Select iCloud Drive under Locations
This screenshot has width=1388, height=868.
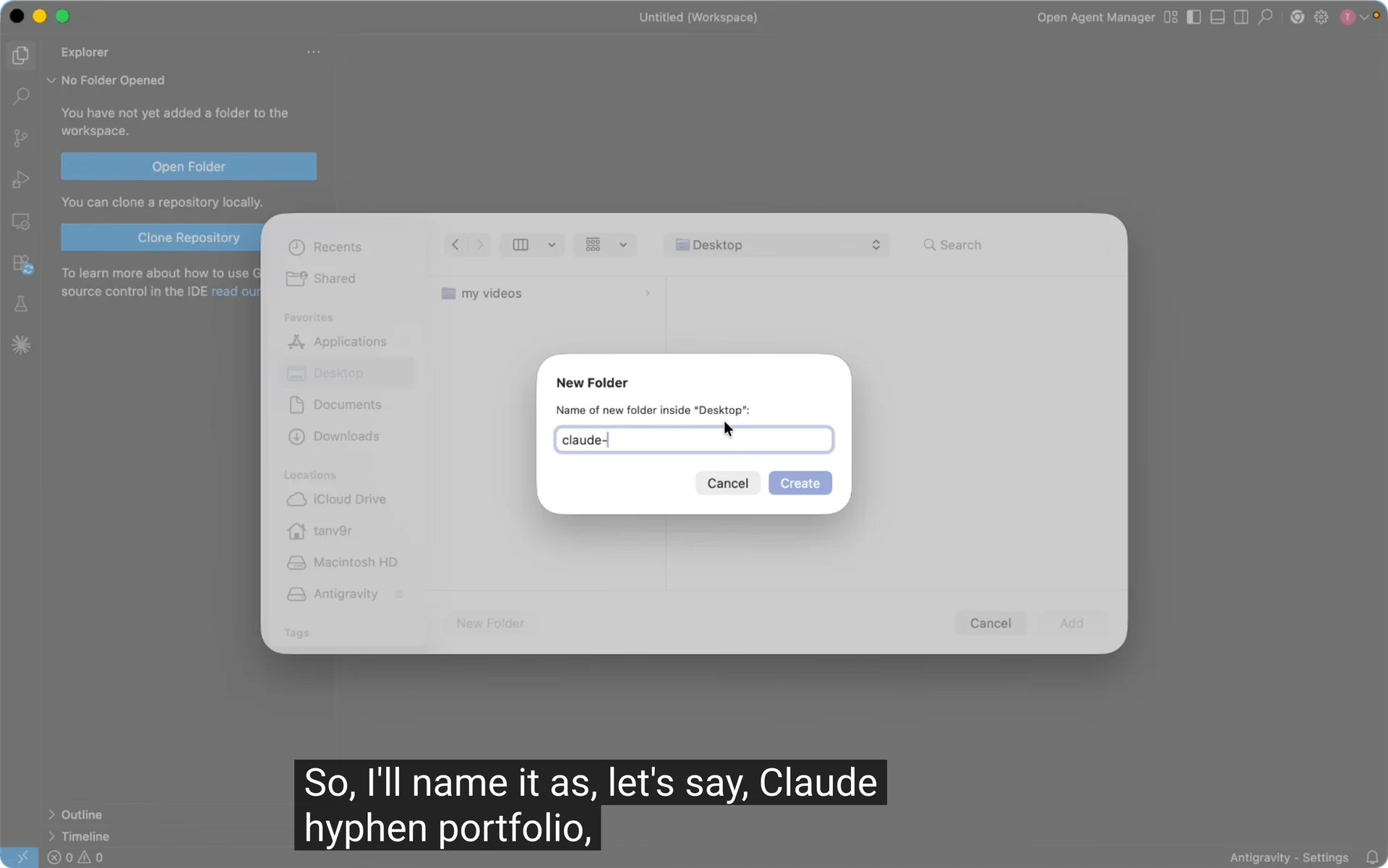tap(348, 499)
